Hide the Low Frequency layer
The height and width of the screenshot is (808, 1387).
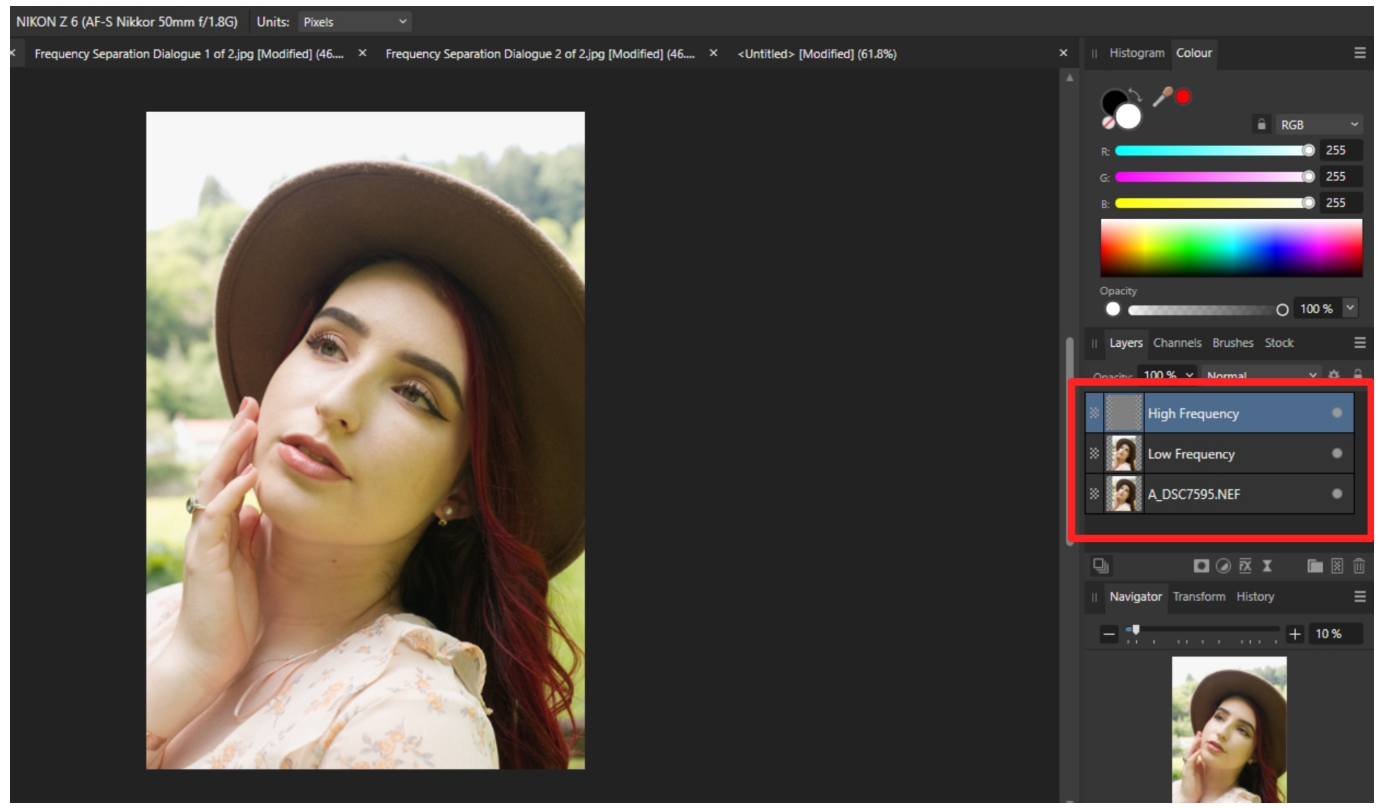(1337, 453)
